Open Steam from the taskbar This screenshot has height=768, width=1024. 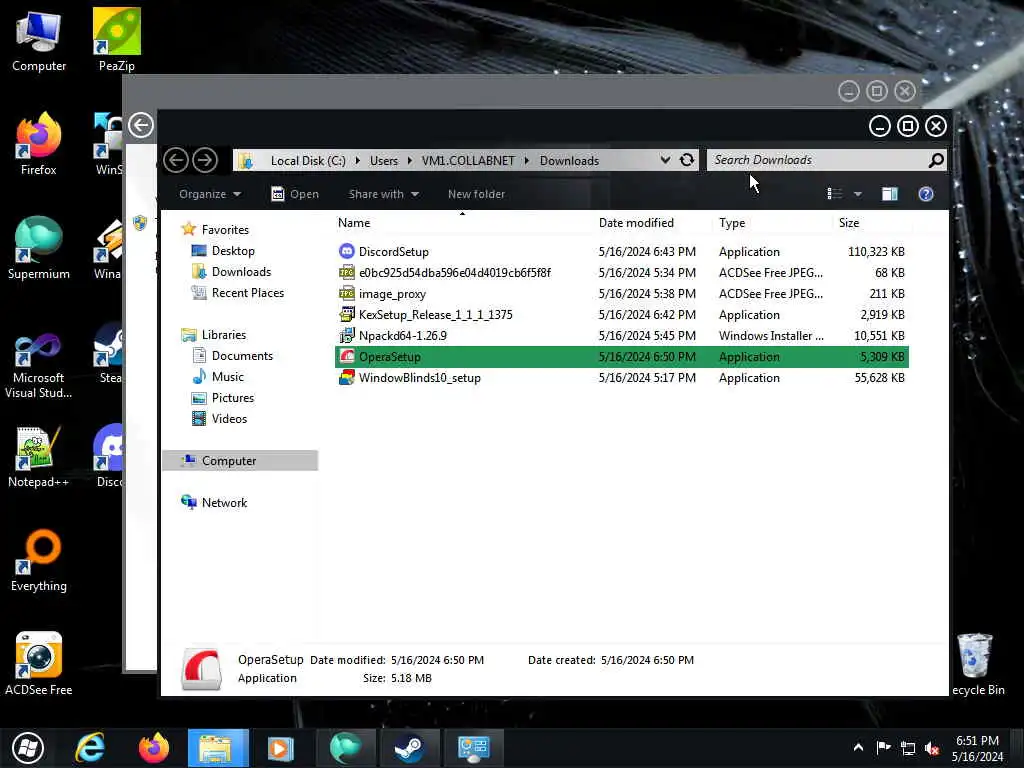coord(409,748)
